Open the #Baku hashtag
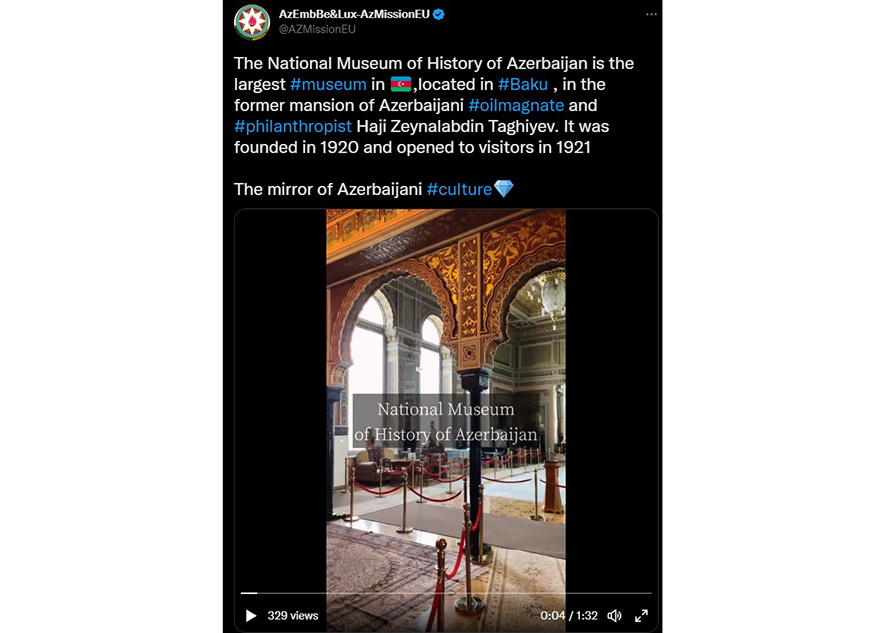The height and width of the screenshot is (633, 886). (x=523, y=84)
